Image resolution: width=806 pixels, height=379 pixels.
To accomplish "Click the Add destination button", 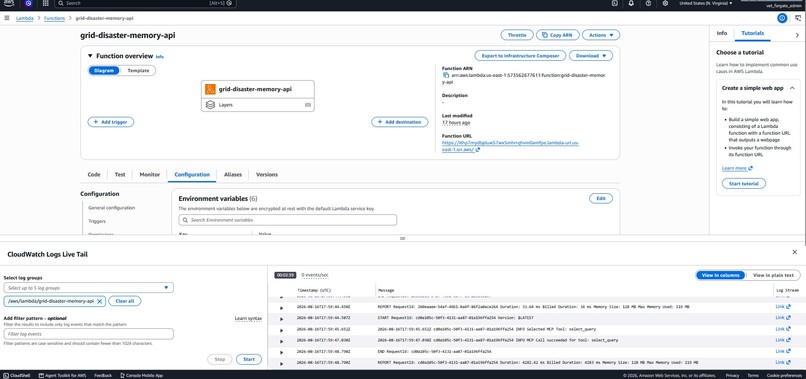I will point(399,122).
